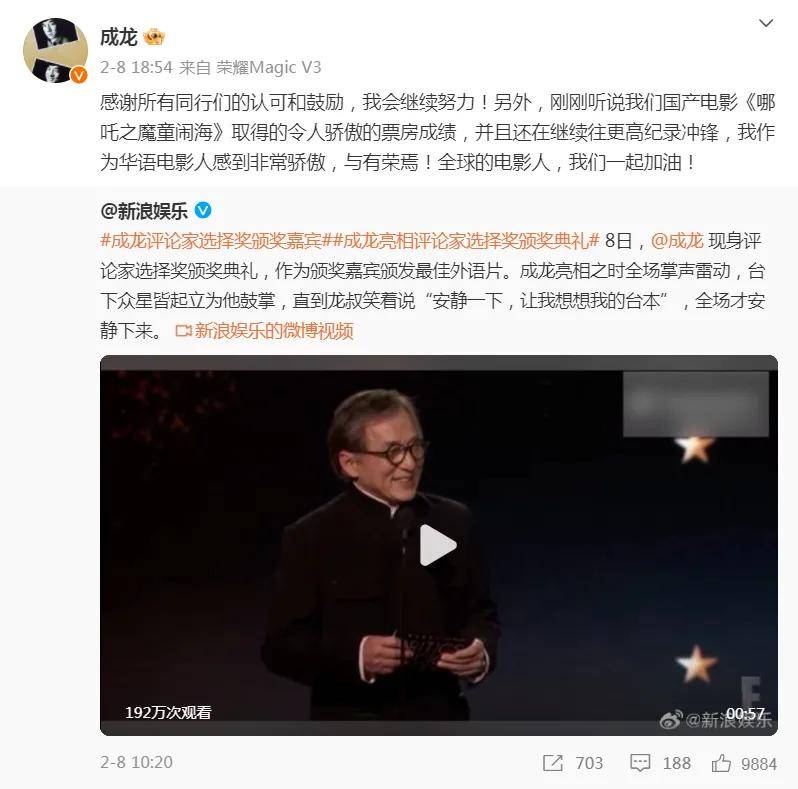Screen dimensions: 798x789
Task: Click the @成龙 mention in reposted text
Action: click(x=677, y=240)
